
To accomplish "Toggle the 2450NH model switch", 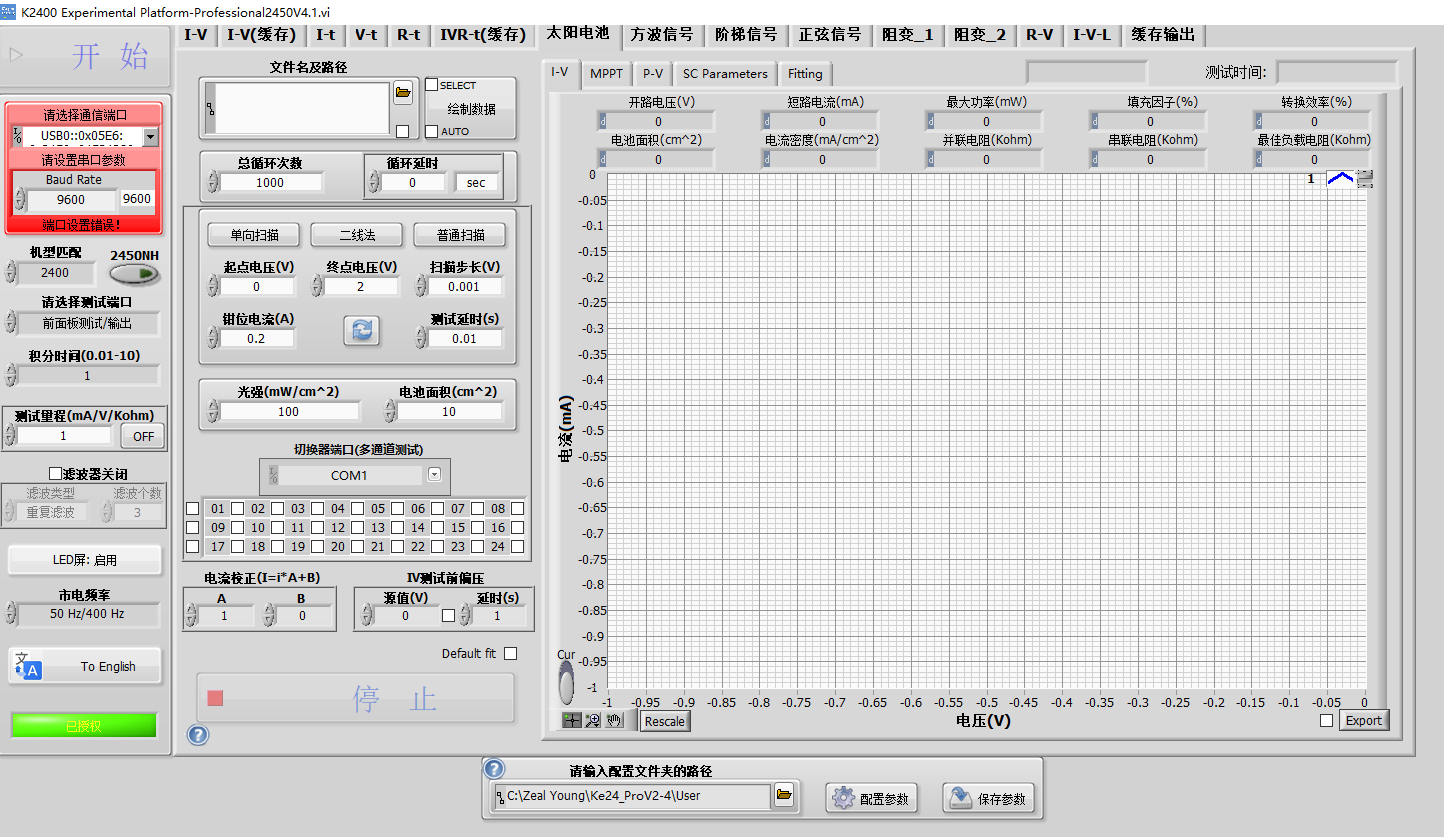I will pyautogui.click(x=134, y=274).
